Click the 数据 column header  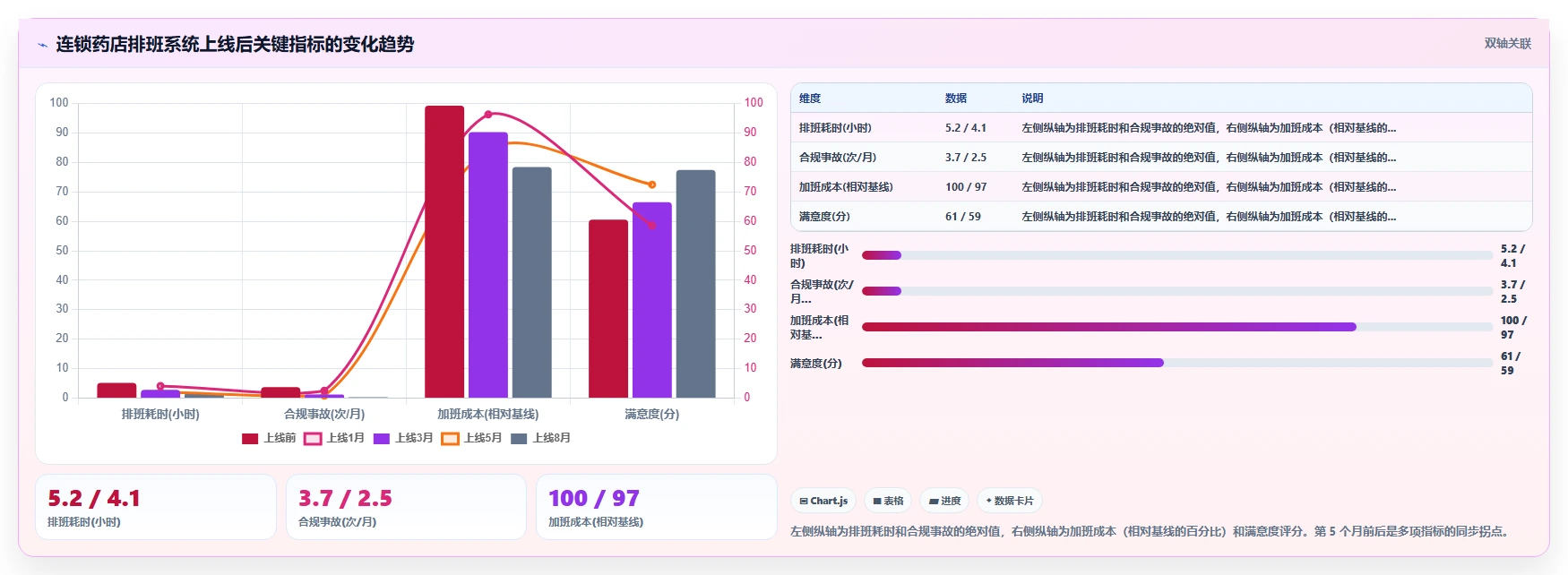tap(956, 99)
